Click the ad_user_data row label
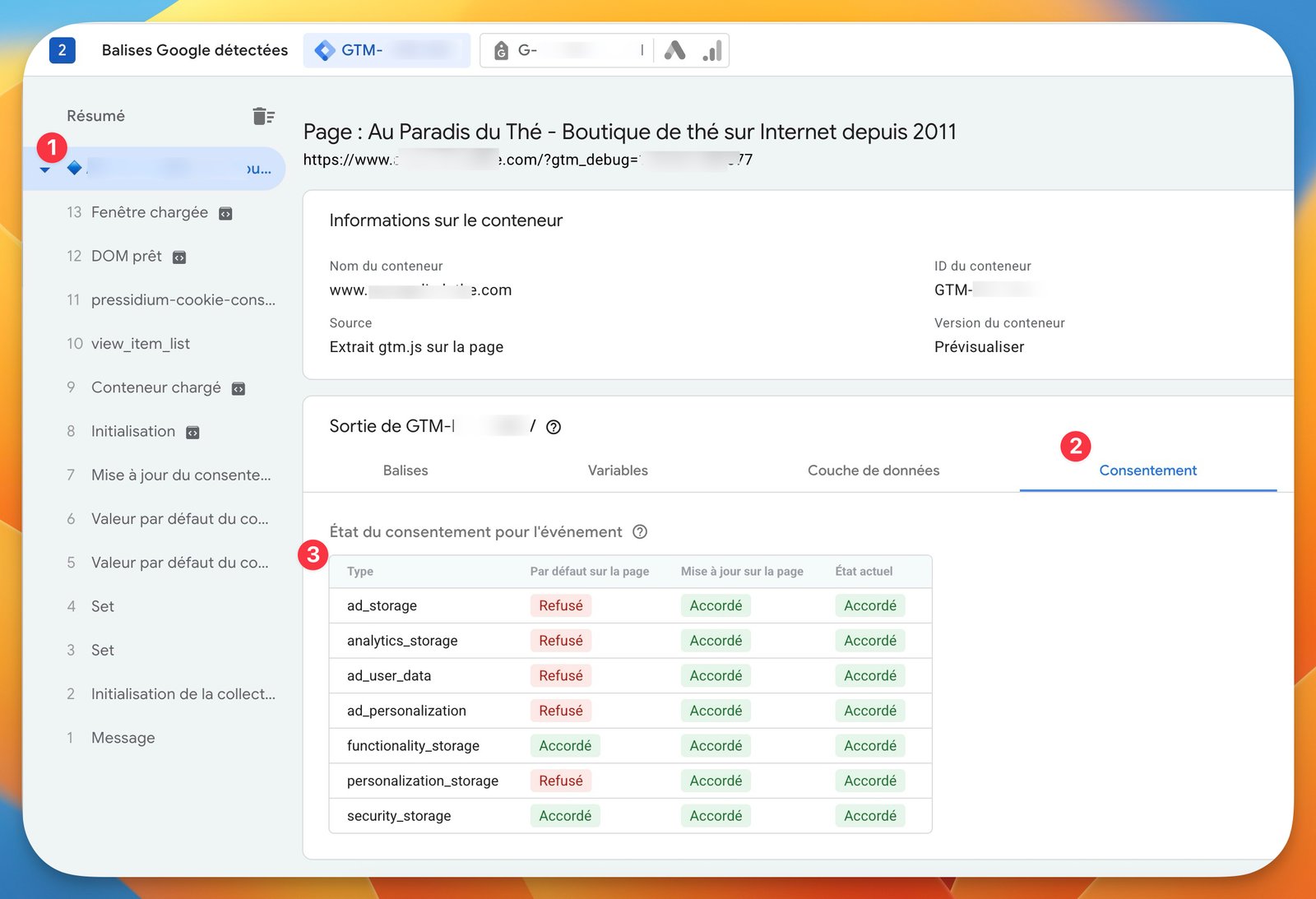This screenshot has height=899, width=1316. coord(389,675)
